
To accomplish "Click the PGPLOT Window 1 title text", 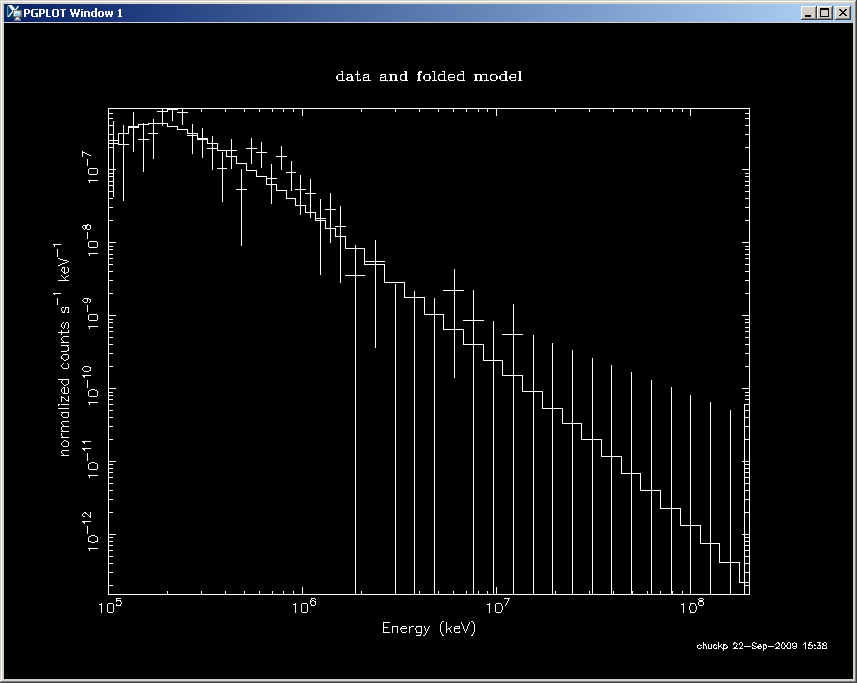I will coord(73,13).
